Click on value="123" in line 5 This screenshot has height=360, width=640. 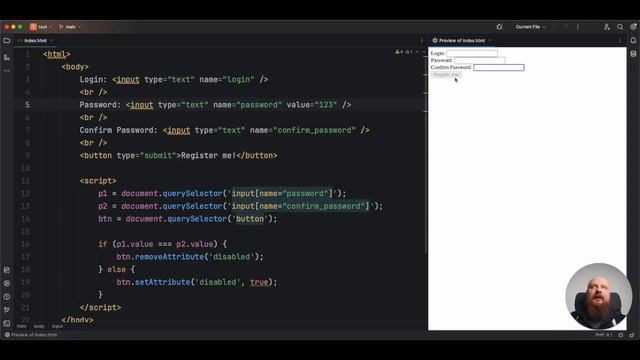coord(312,105)
